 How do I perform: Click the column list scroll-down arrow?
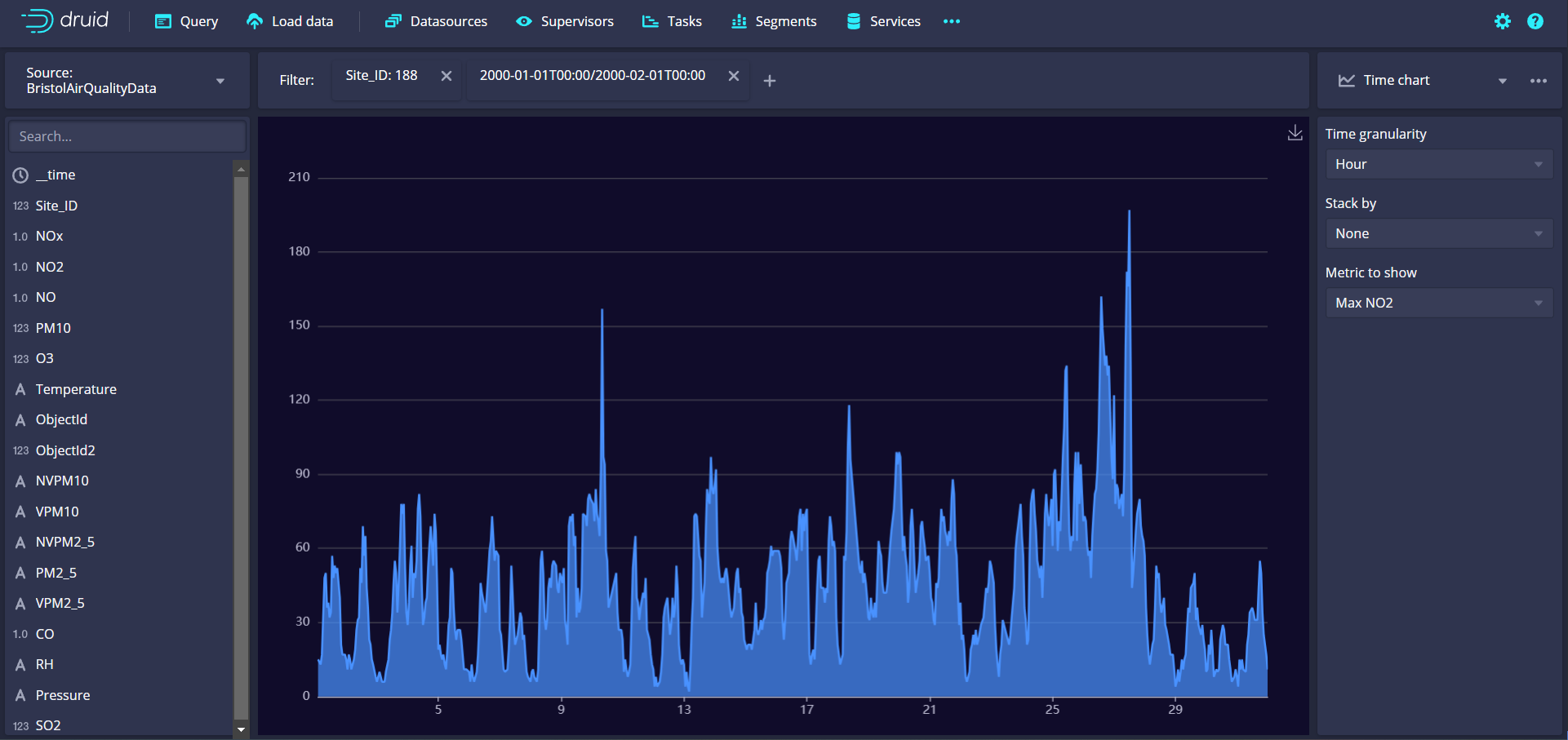pyautogui.click(x=241, y=729)
